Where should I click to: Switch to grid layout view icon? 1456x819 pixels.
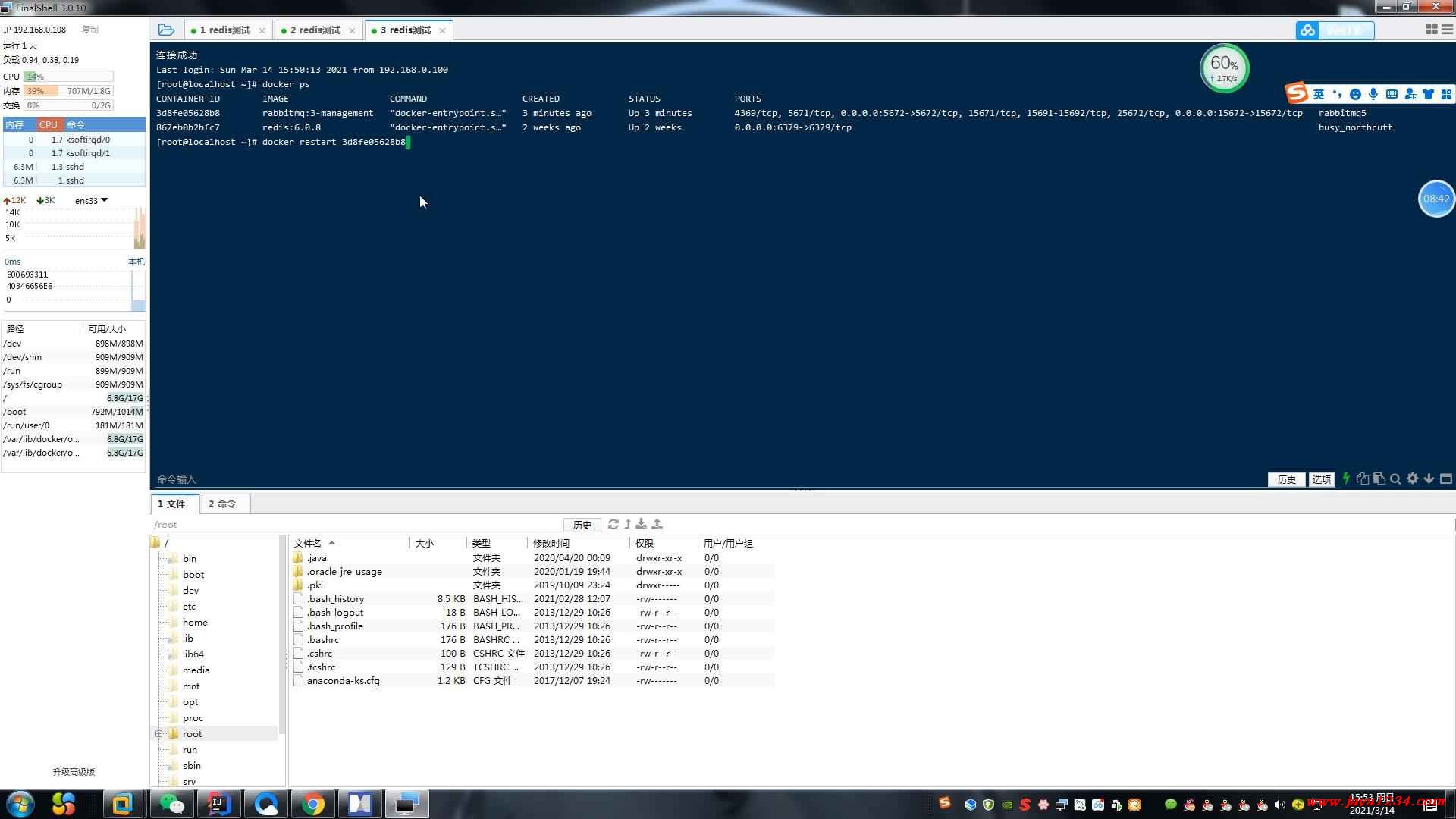[x=1431, y=29]
